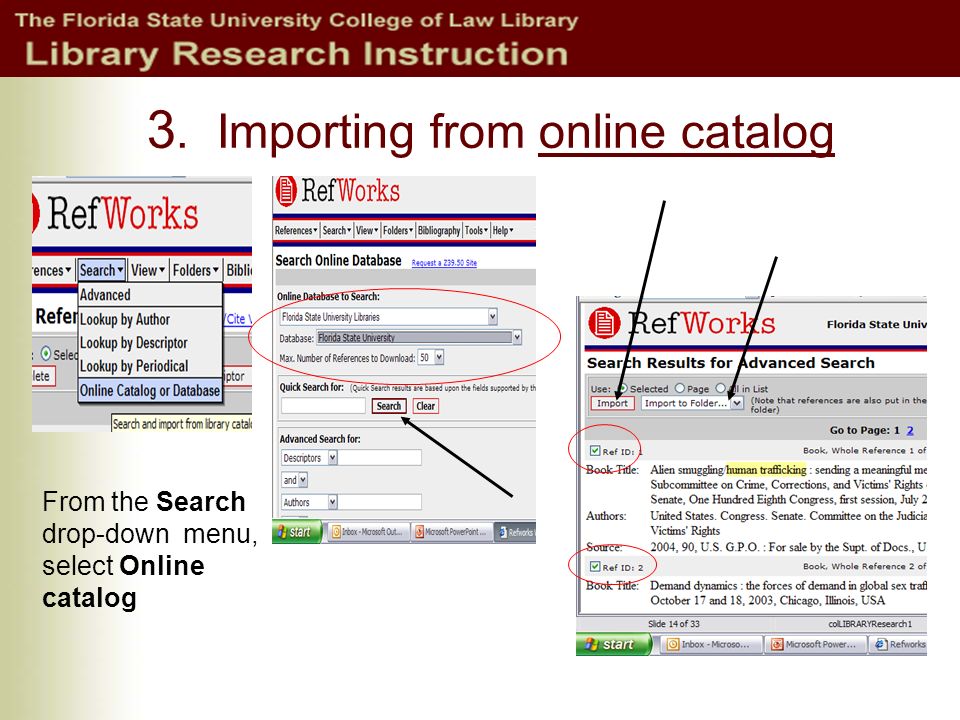Switch to 'Inbox - Microso...' taskbar item
The height and width of the screenshot is (720, 960).
pos(712,644)
